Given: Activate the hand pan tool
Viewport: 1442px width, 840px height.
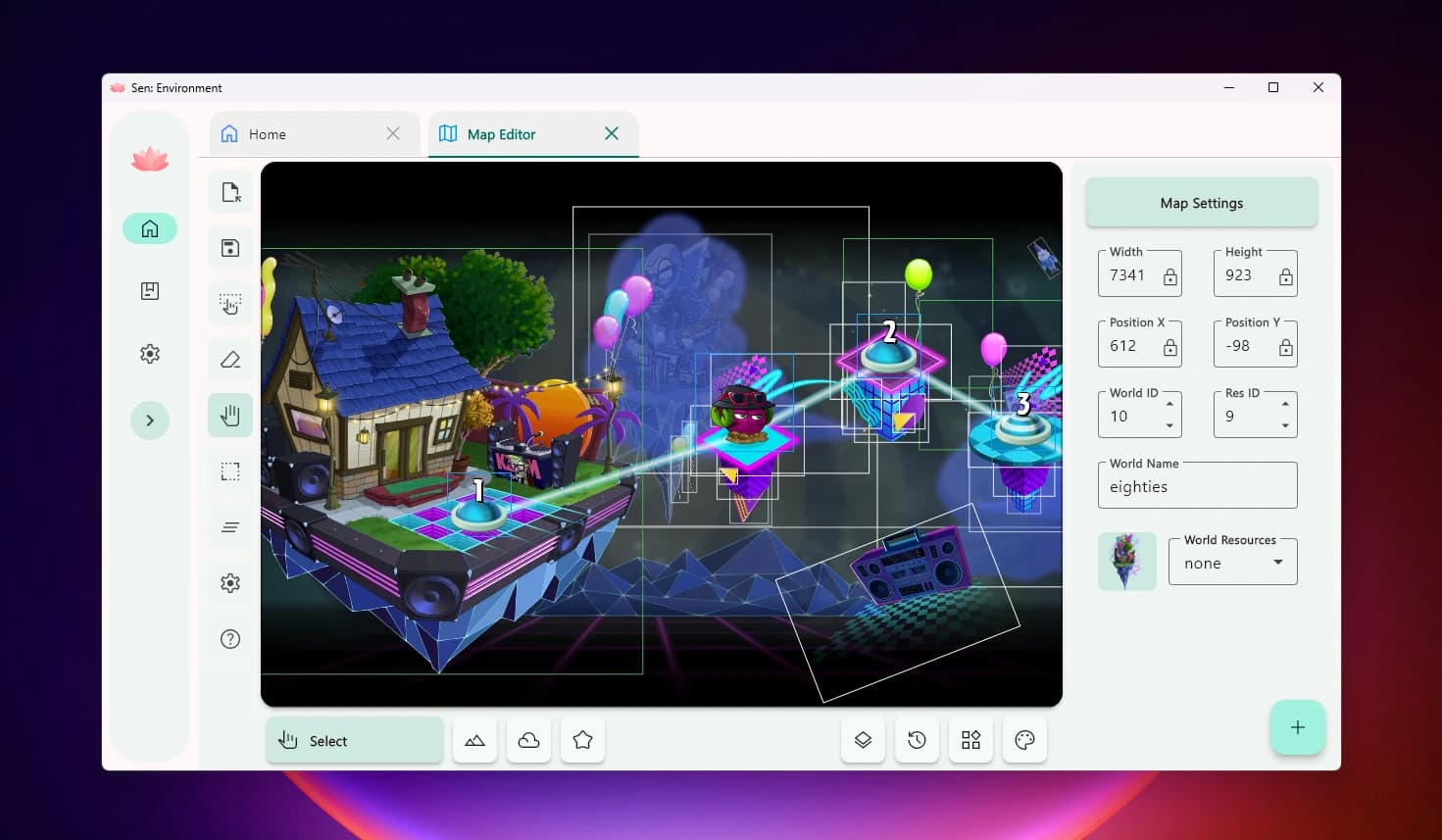Looking at the screenshot, I should [230, 416].
